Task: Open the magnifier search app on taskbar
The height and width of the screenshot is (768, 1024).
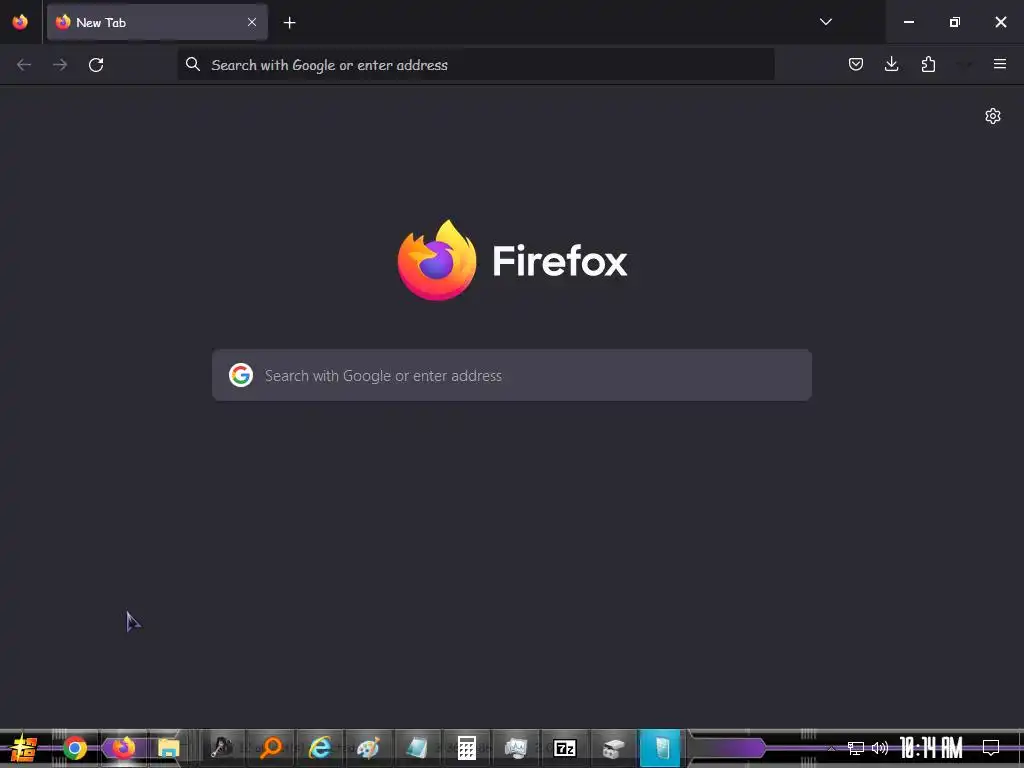Action: click(x=271, y=748)
